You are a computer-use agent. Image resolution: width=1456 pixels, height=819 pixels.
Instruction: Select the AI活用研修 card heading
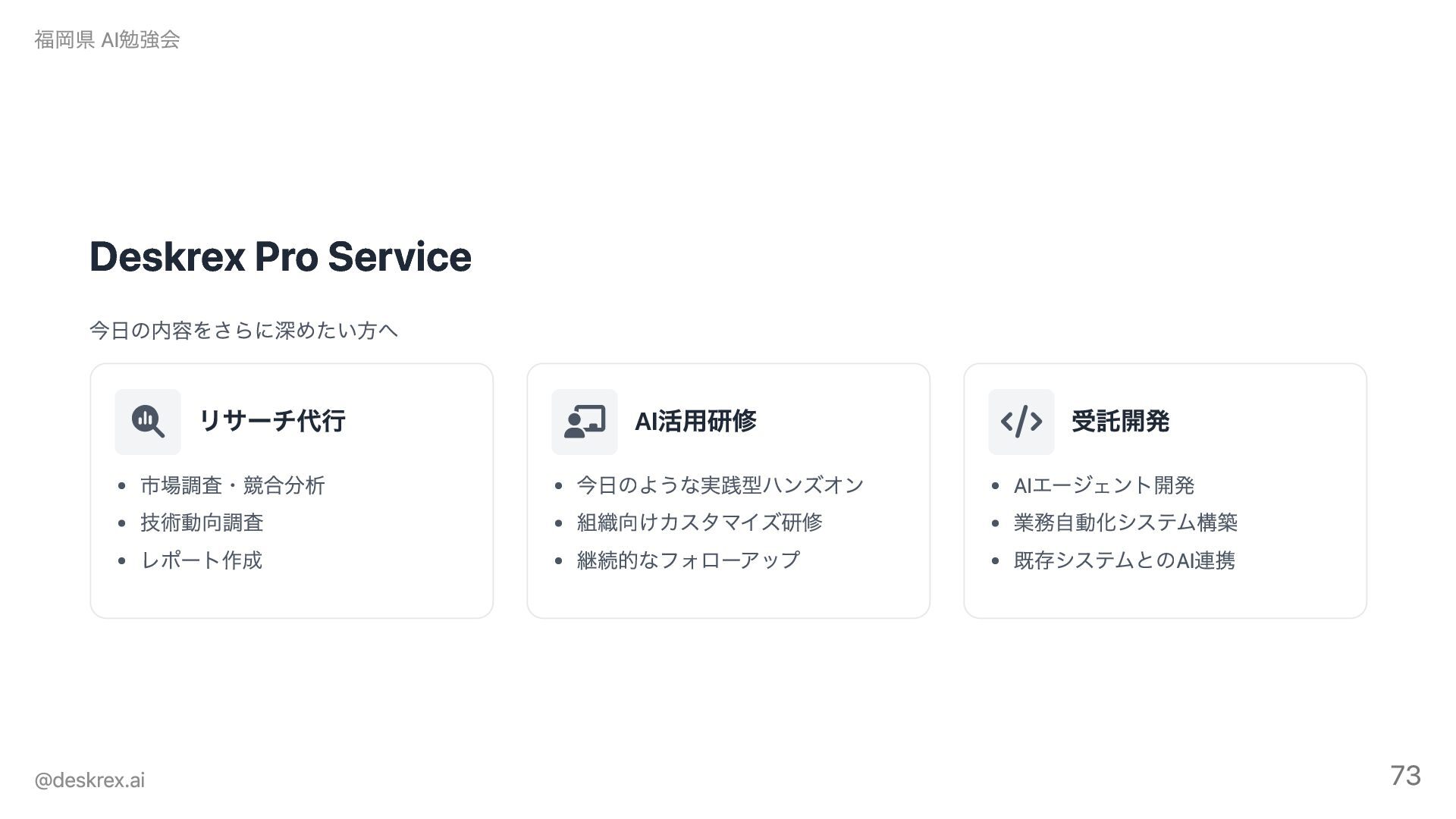tap(695, 421)
